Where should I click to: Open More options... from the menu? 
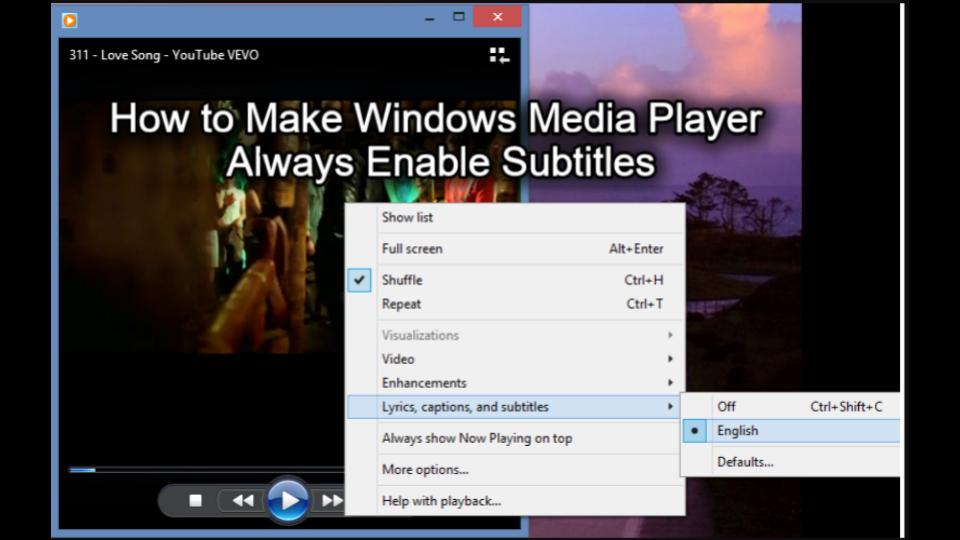coord(425,470)
